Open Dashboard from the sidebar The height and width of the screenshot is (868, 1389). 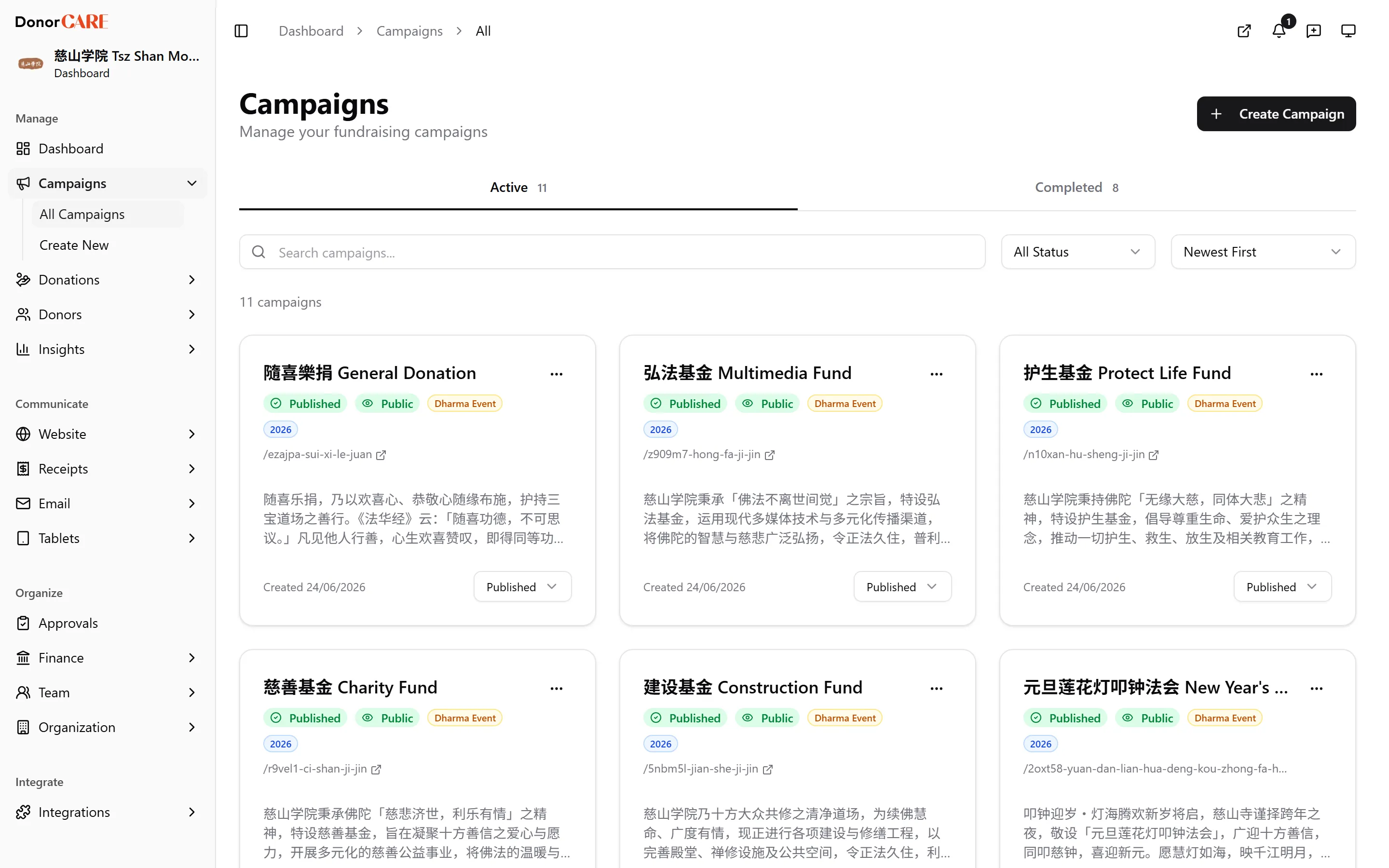(x=108, y=149)
